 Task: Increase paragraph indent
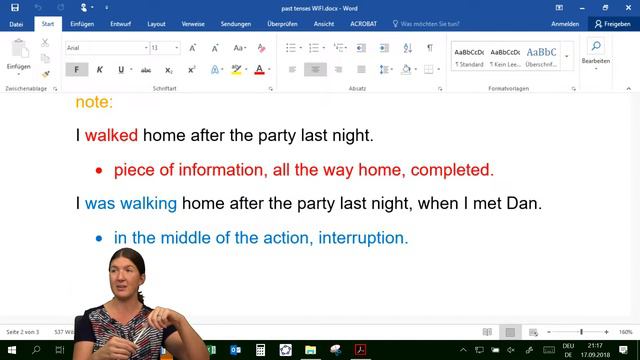[384, 48]
